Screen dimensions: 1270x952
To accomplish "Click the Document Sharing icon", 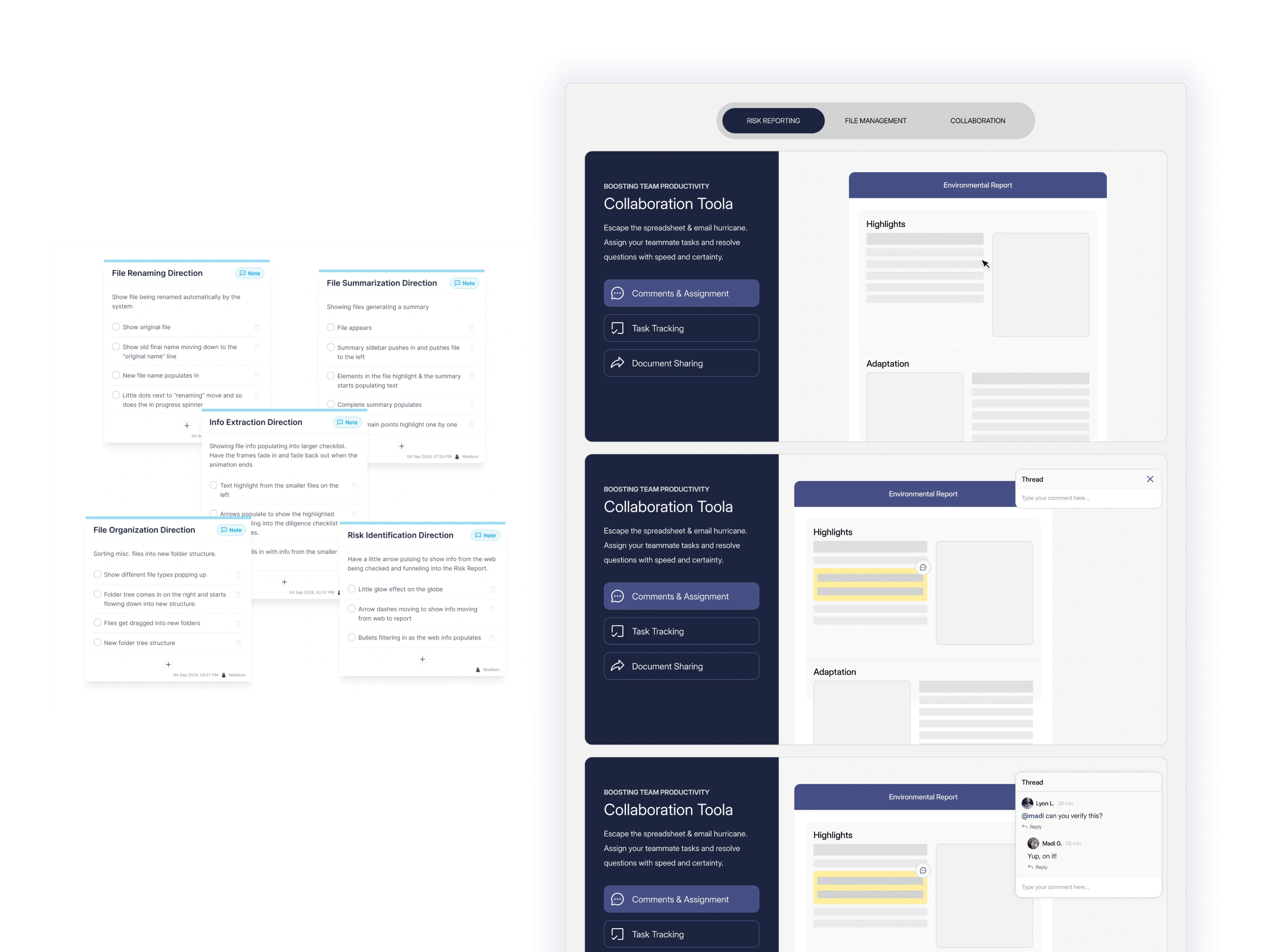I will click(619, 363).
